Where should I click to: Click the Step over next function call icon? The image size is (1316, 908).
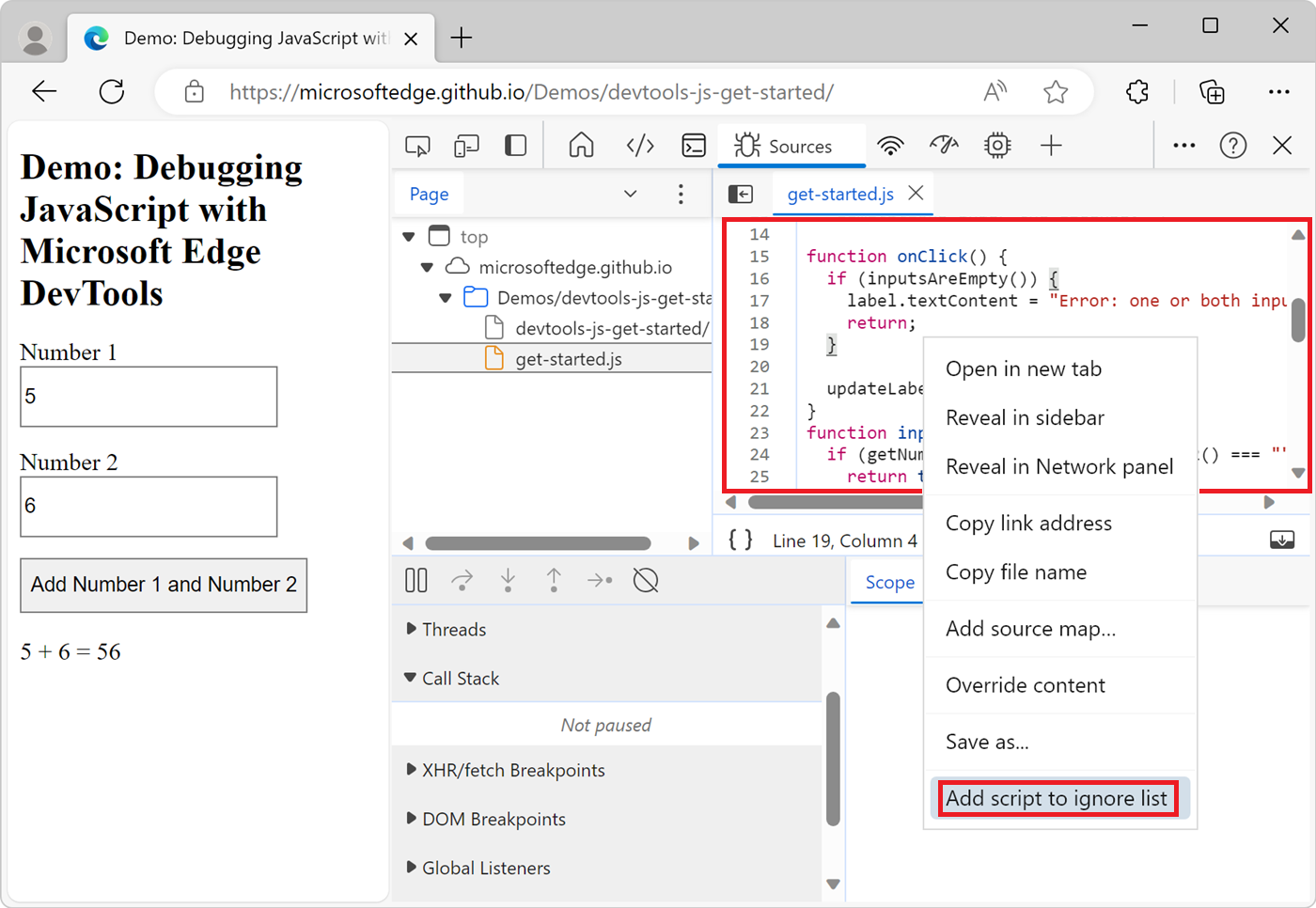click(462, 580)
